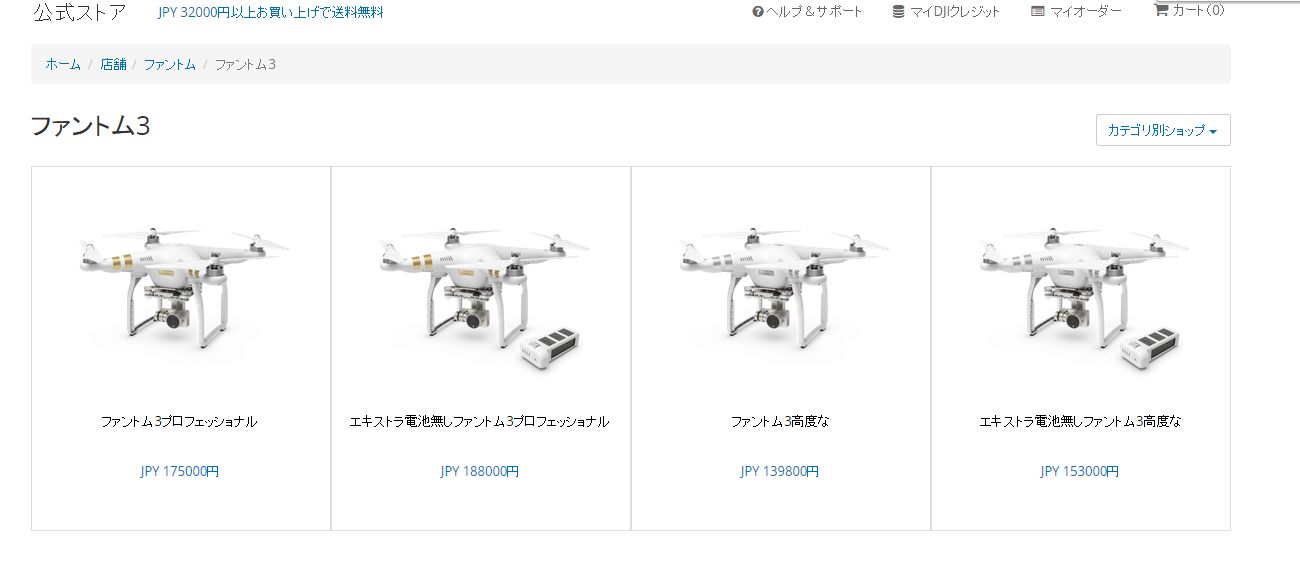This screenshot has width=1300, height=571.
Task: Click the help question-mark icon
Action: click(x=757, y=12)
